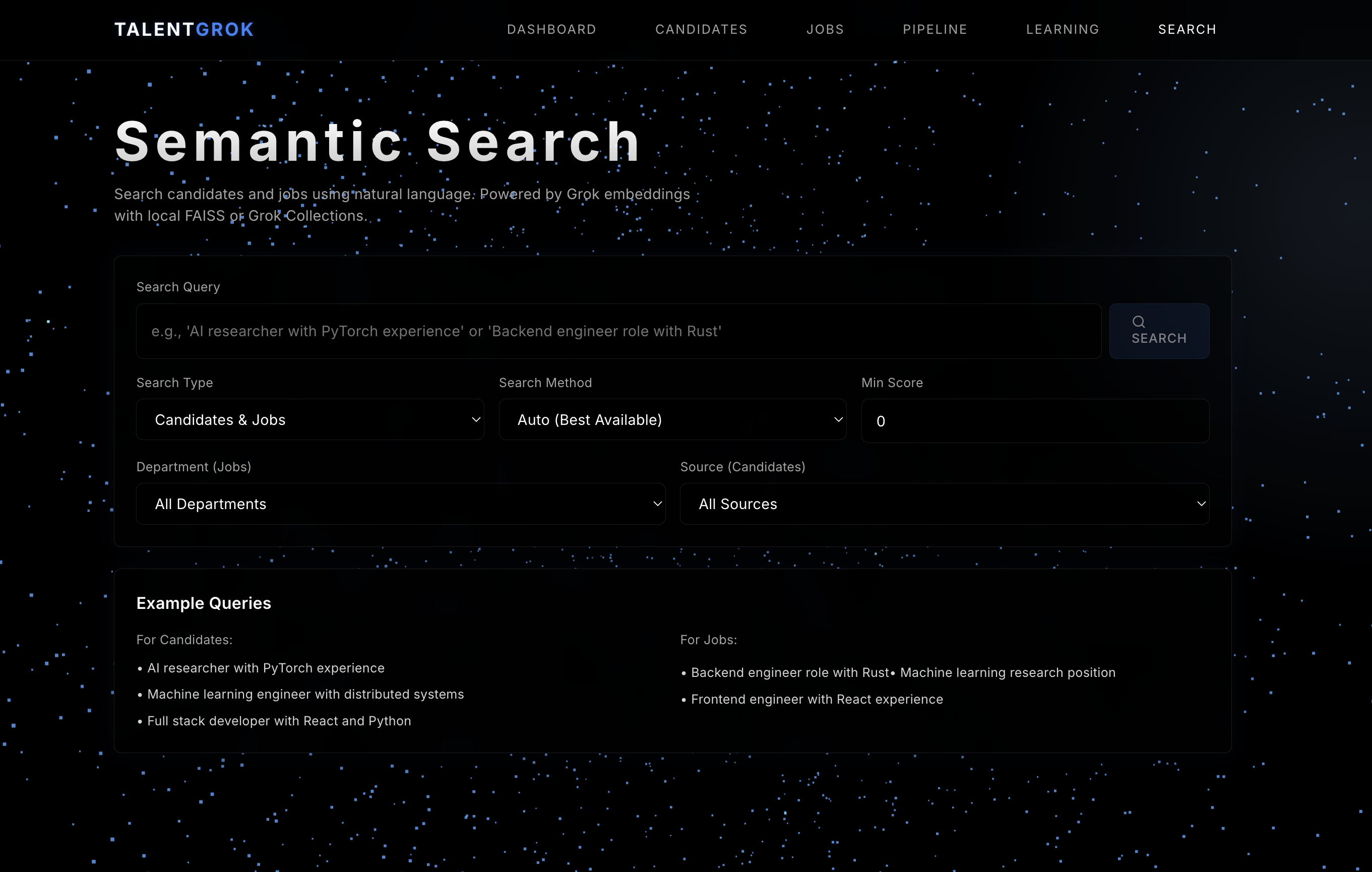Click the Min Score number field
Image resolution: width=1372 pixels, height=872 pixels.
click(x=1035, y=421)
